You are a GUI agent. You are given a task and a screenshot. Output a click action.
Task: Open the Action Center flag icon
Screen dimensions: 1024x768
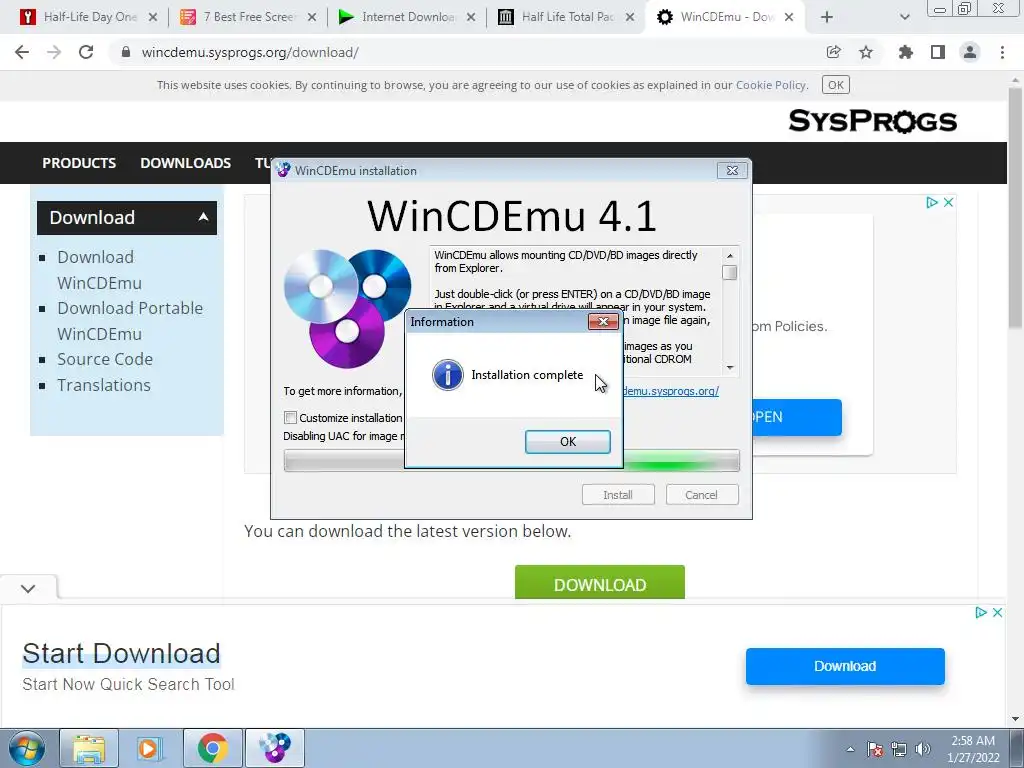coord(875,749)
